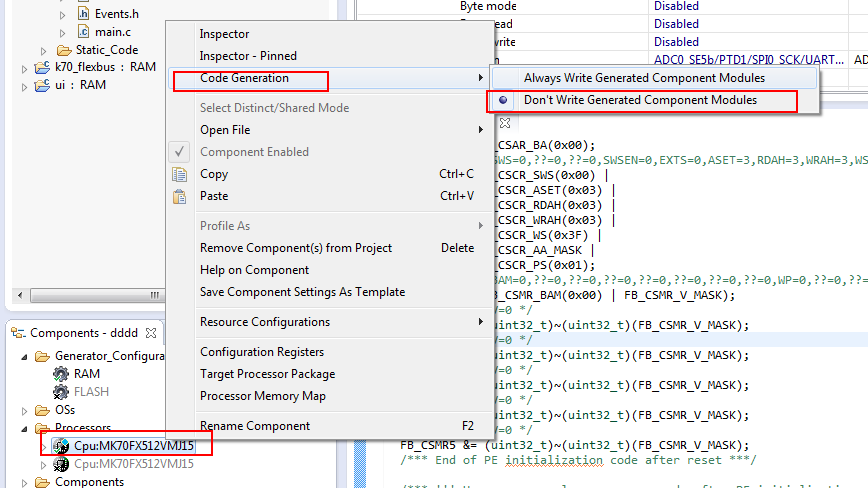Screen dimensions: 868x488
Task: Click the disabled Cpu:MK70FX512VMJ15 icon
Action: tap(61, 464)
